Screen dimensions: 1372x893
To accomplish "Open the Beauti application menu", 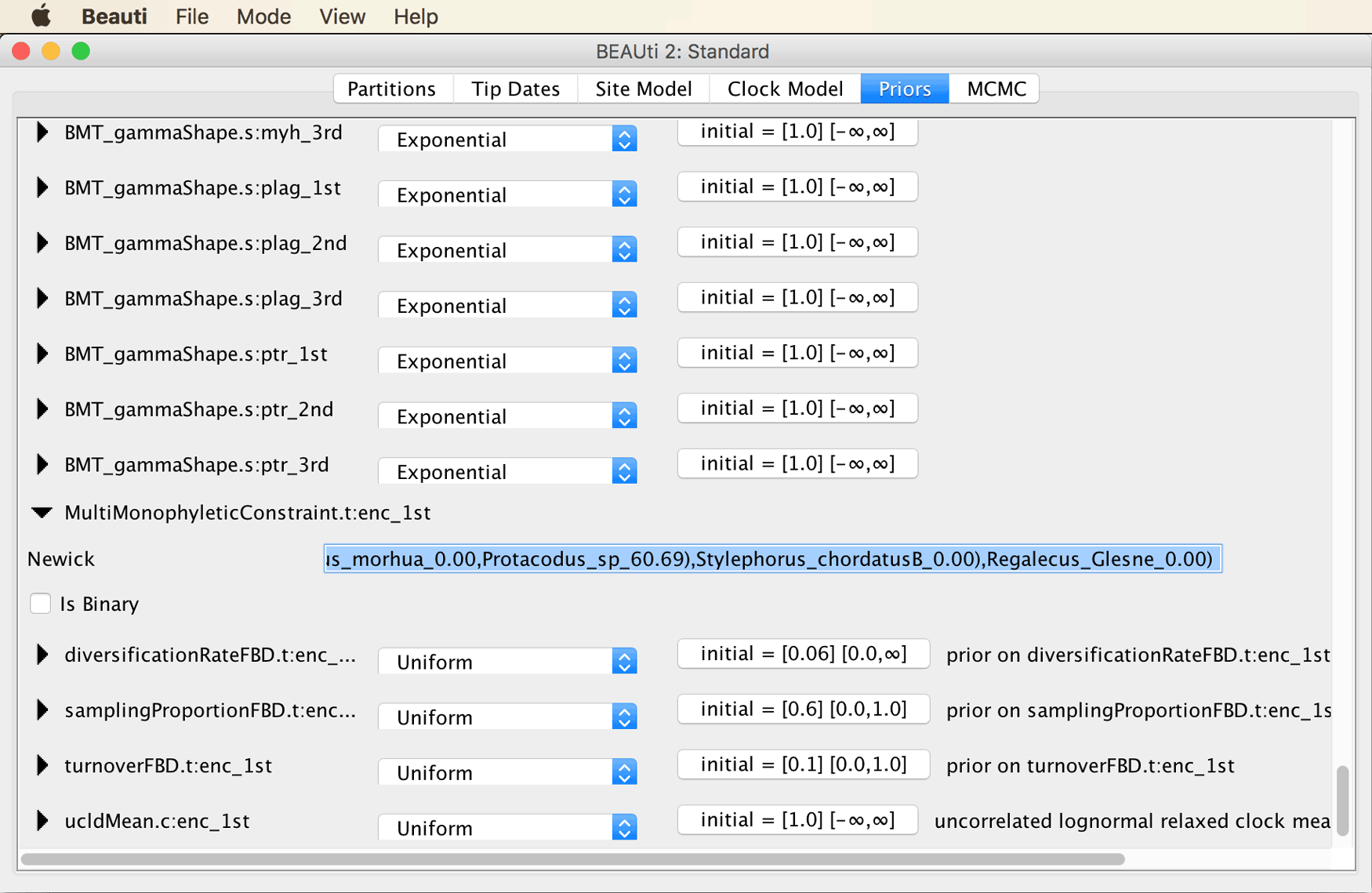I will [114, 16].
